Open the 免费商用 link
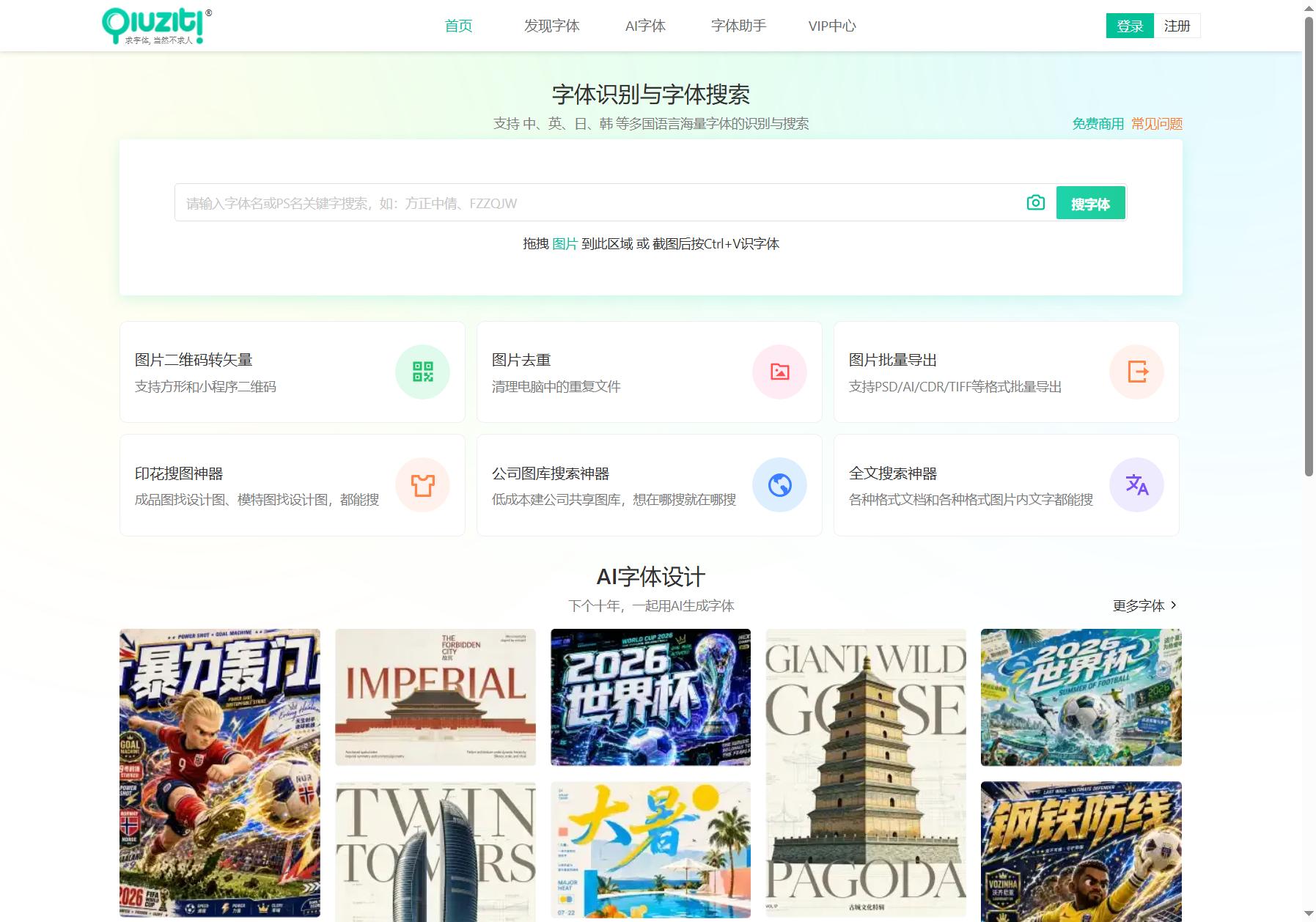This screenshot has width=1316, height=922. pyautogui.click(x=1098, y=123)
